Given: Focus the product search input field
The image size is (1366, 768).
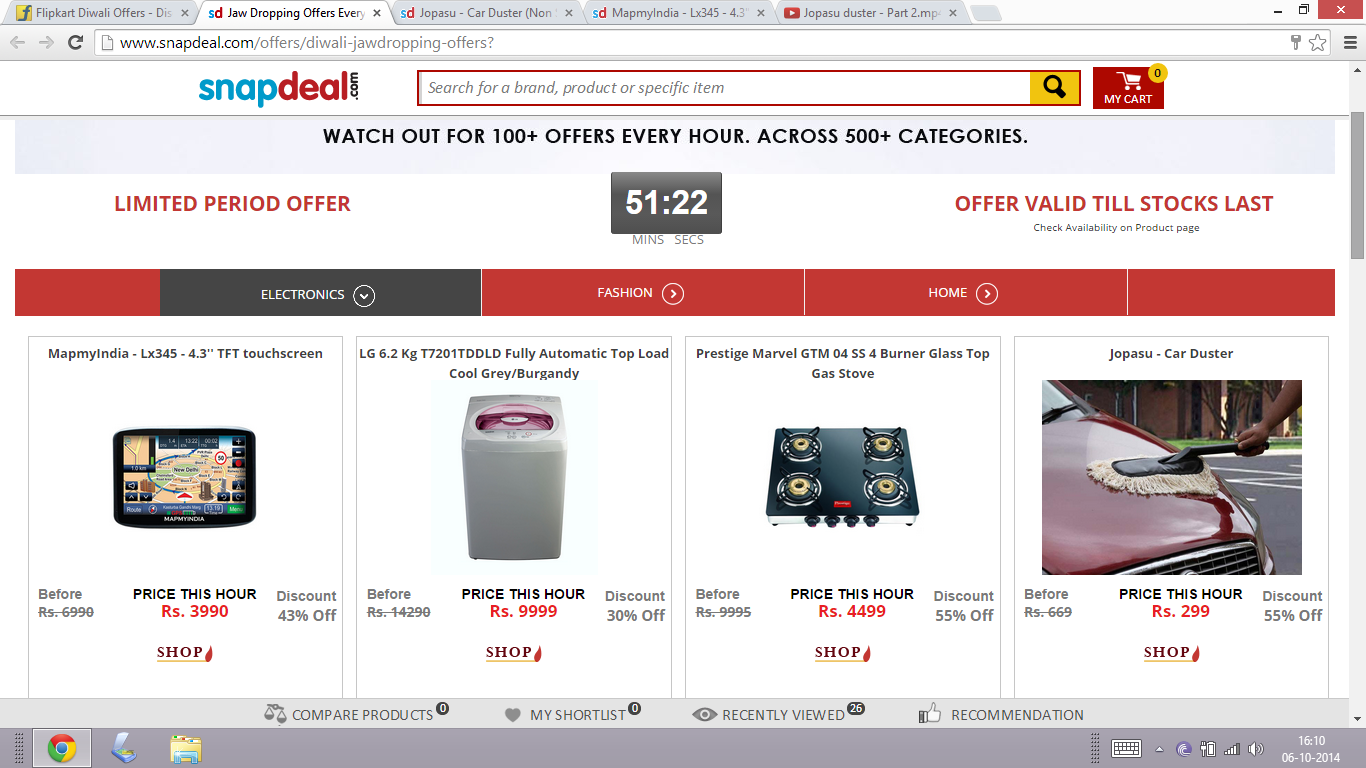Looking at the screenshot, I should pyautogui.click(x=724, y=88).
